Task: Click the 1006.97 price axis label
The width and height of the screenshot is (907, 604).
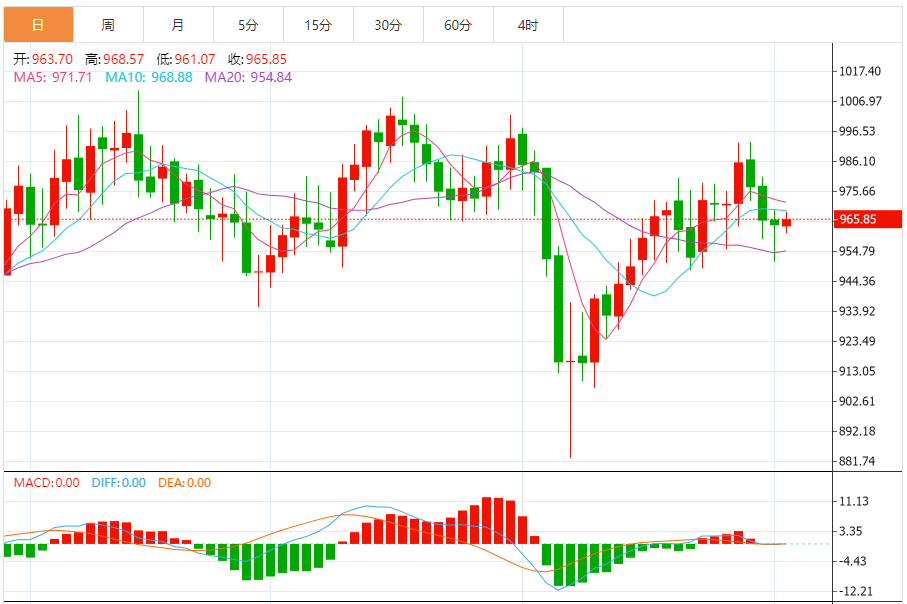Action: [x=860, y=101]
